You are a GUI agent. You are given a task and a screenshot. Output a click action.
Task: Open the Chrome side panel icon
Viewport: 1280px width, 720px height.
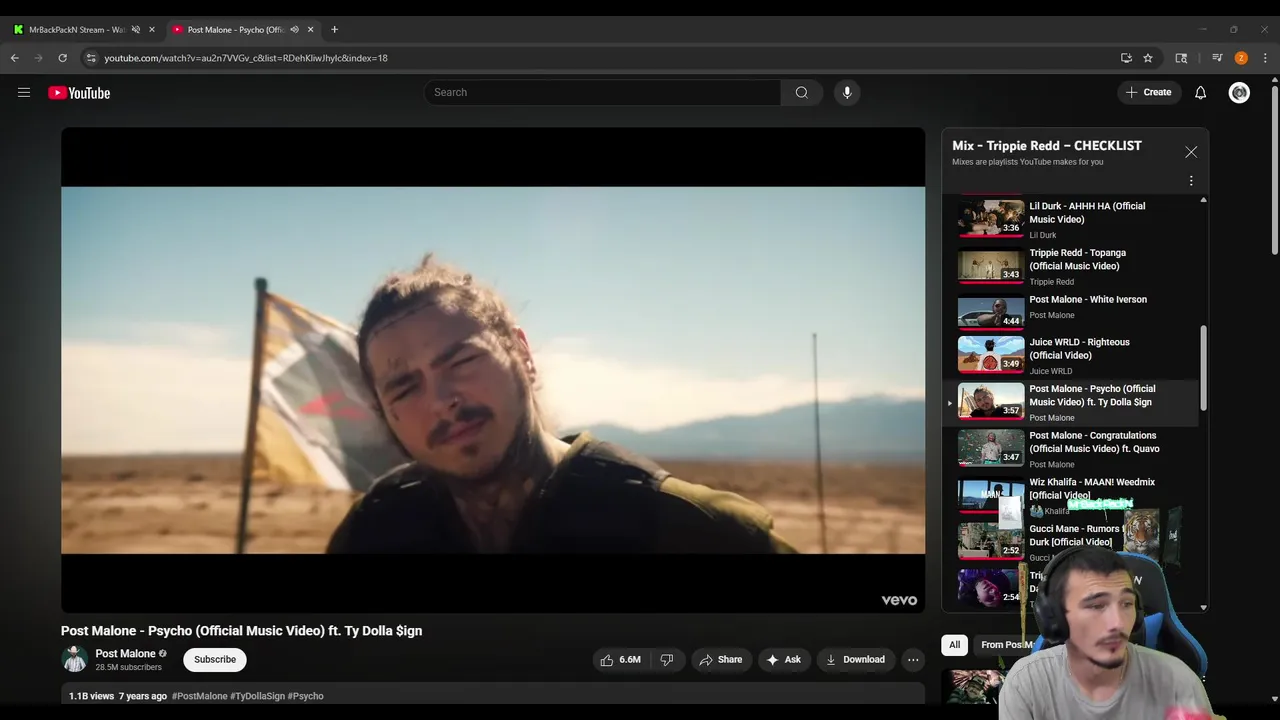click(x=1181, y=58)
